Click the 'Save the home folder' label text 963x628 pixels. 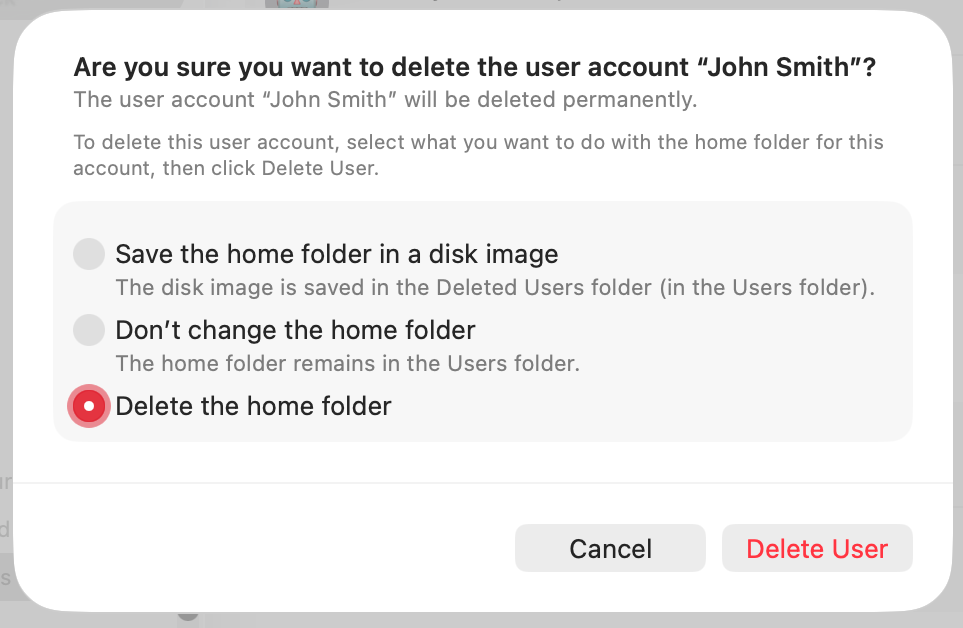[337, 254]
